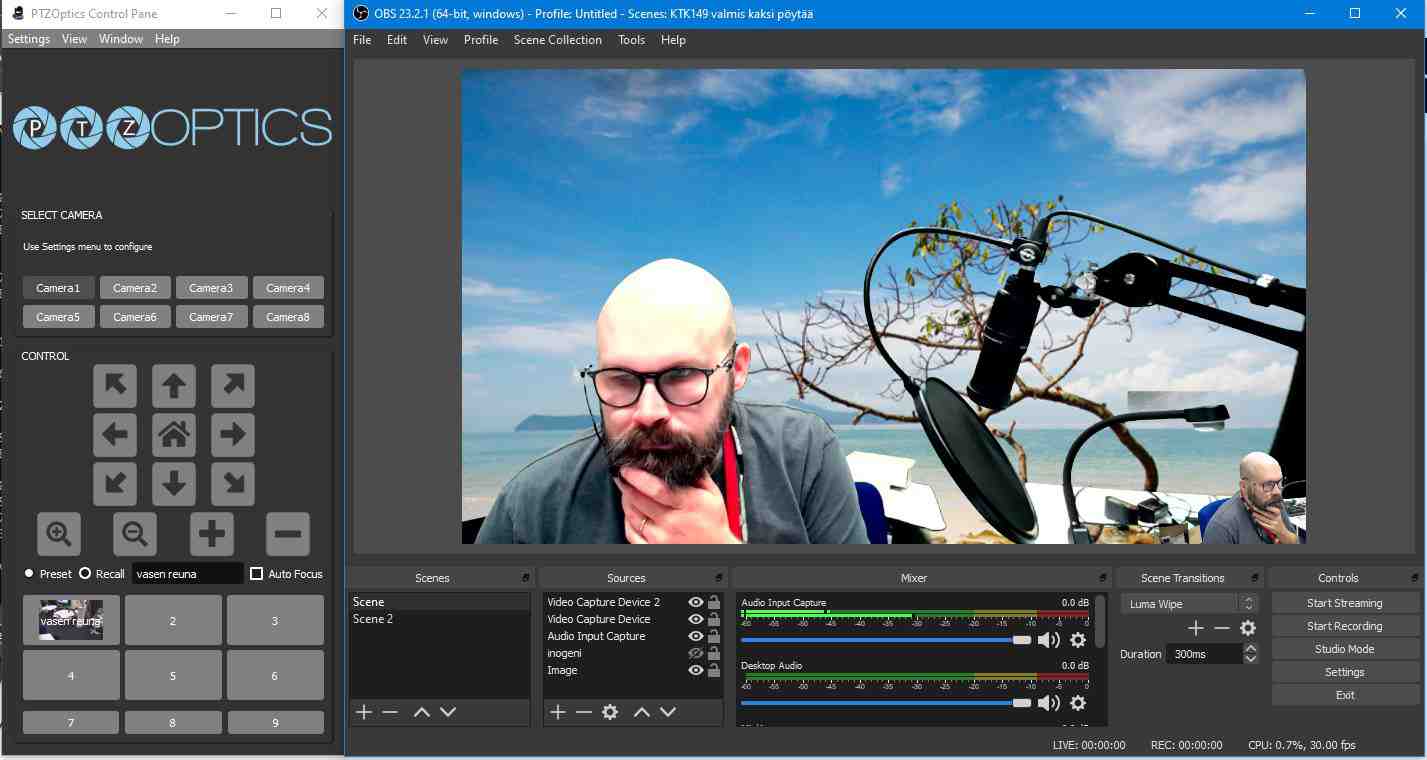1427x760 pixels.
Task: Move source down in Sources list
Action: [668, 712]
